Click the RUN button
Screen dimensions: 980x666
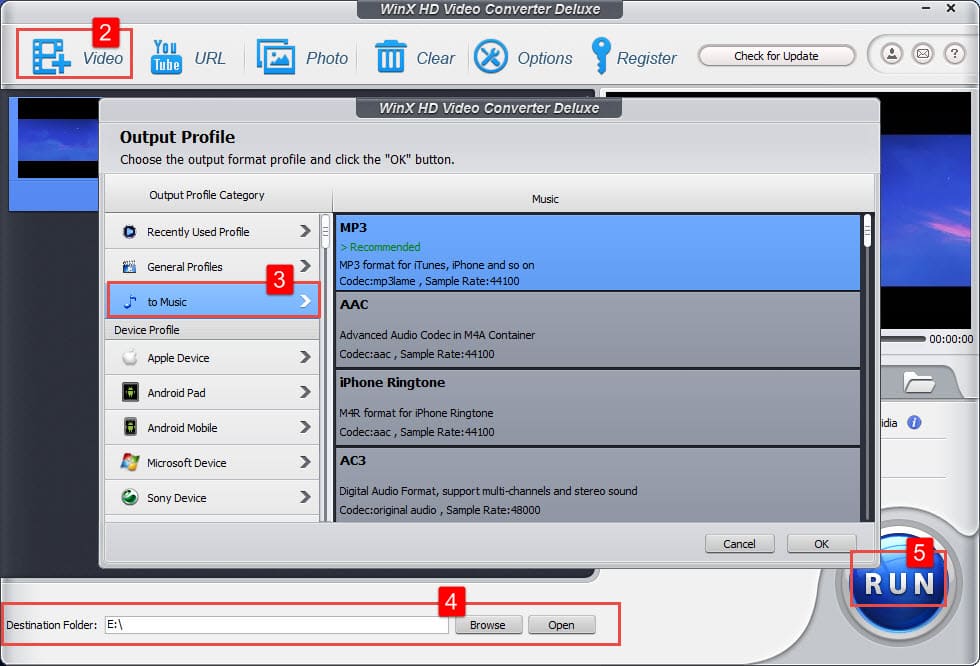click(x=899, y=584)
